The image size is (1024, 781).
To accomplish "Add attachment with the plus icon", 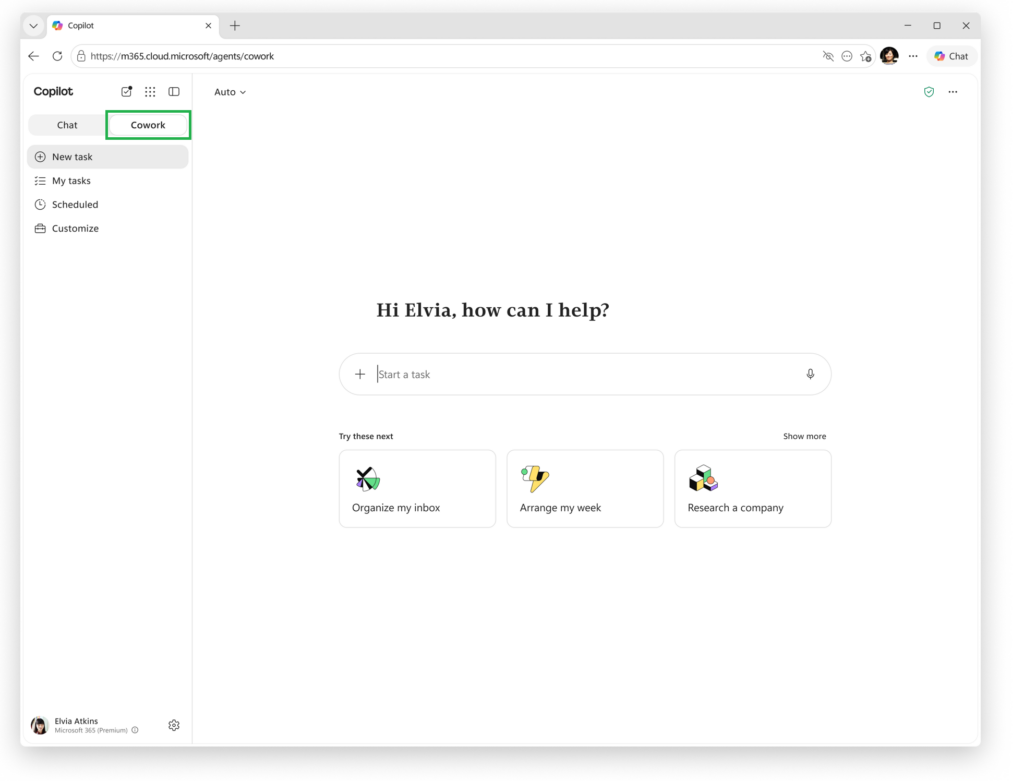I will coord(360,374).
